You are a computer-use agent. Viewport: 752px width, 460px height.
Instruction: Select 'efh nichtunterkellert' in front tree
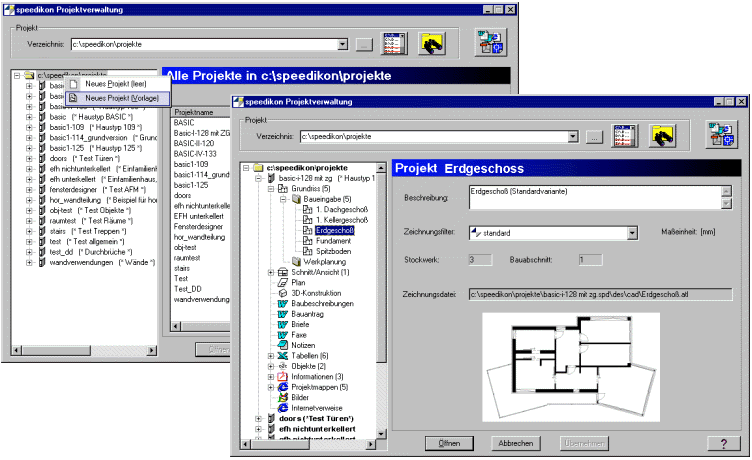[x=317, y=429]
